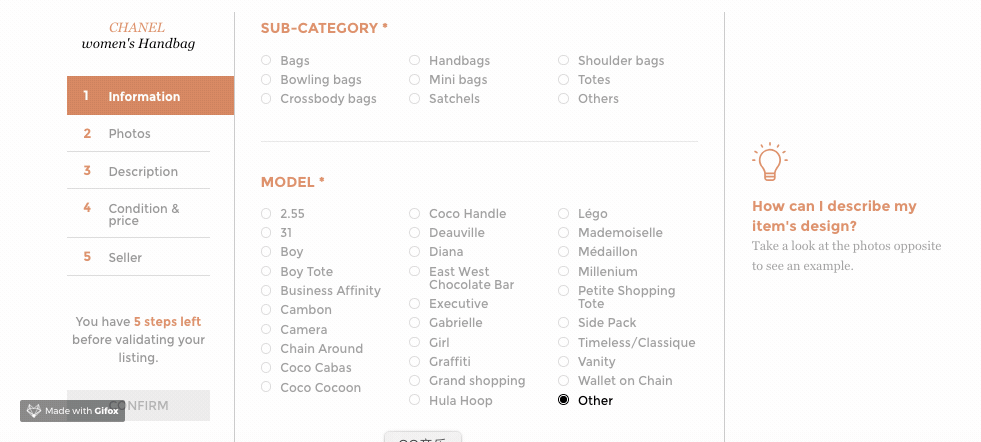Click the lightbulb tip icon

click(770, 162)
